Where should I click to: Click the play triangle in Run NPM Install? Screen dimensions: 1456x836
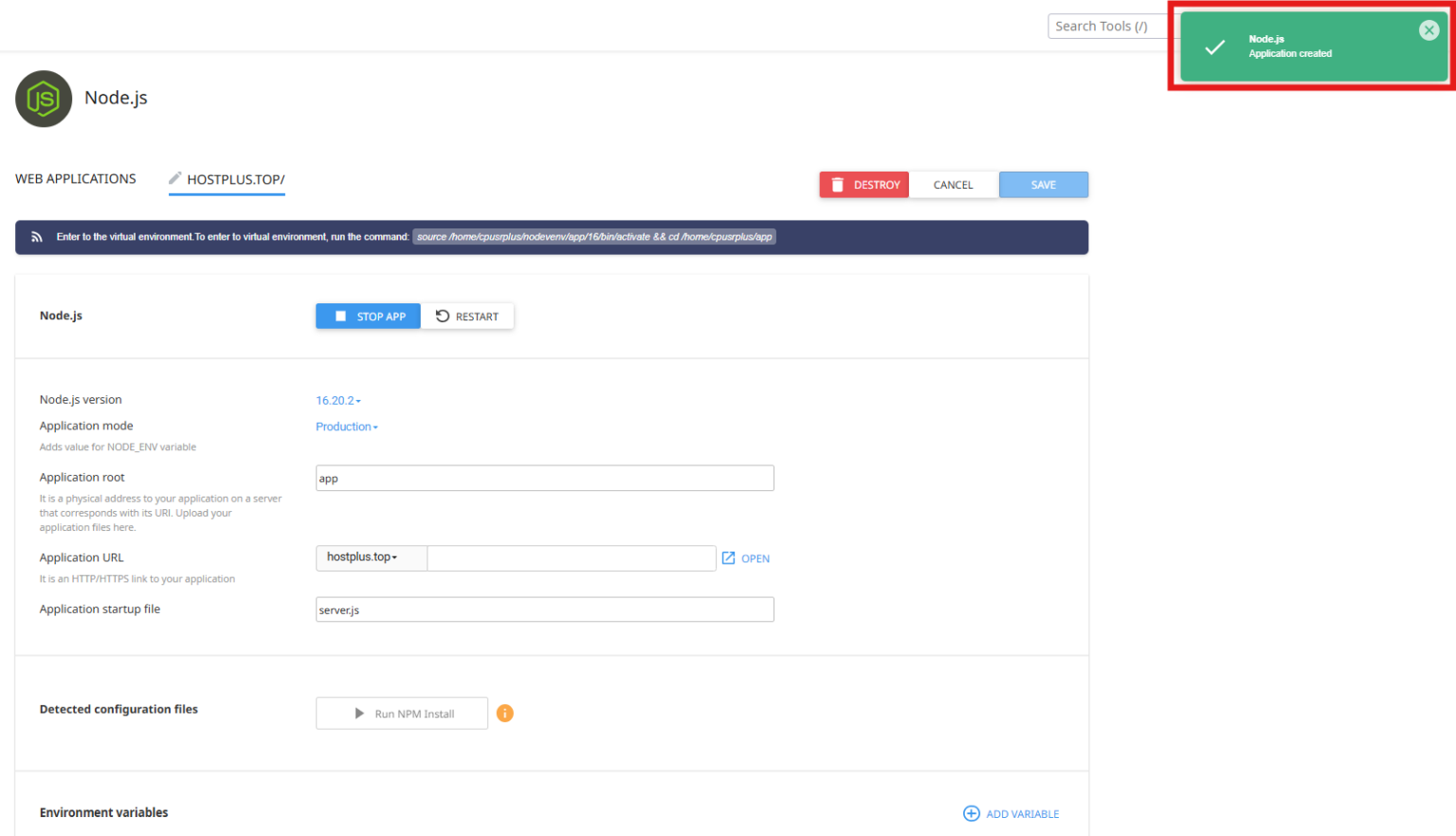(x=359, y=714)
